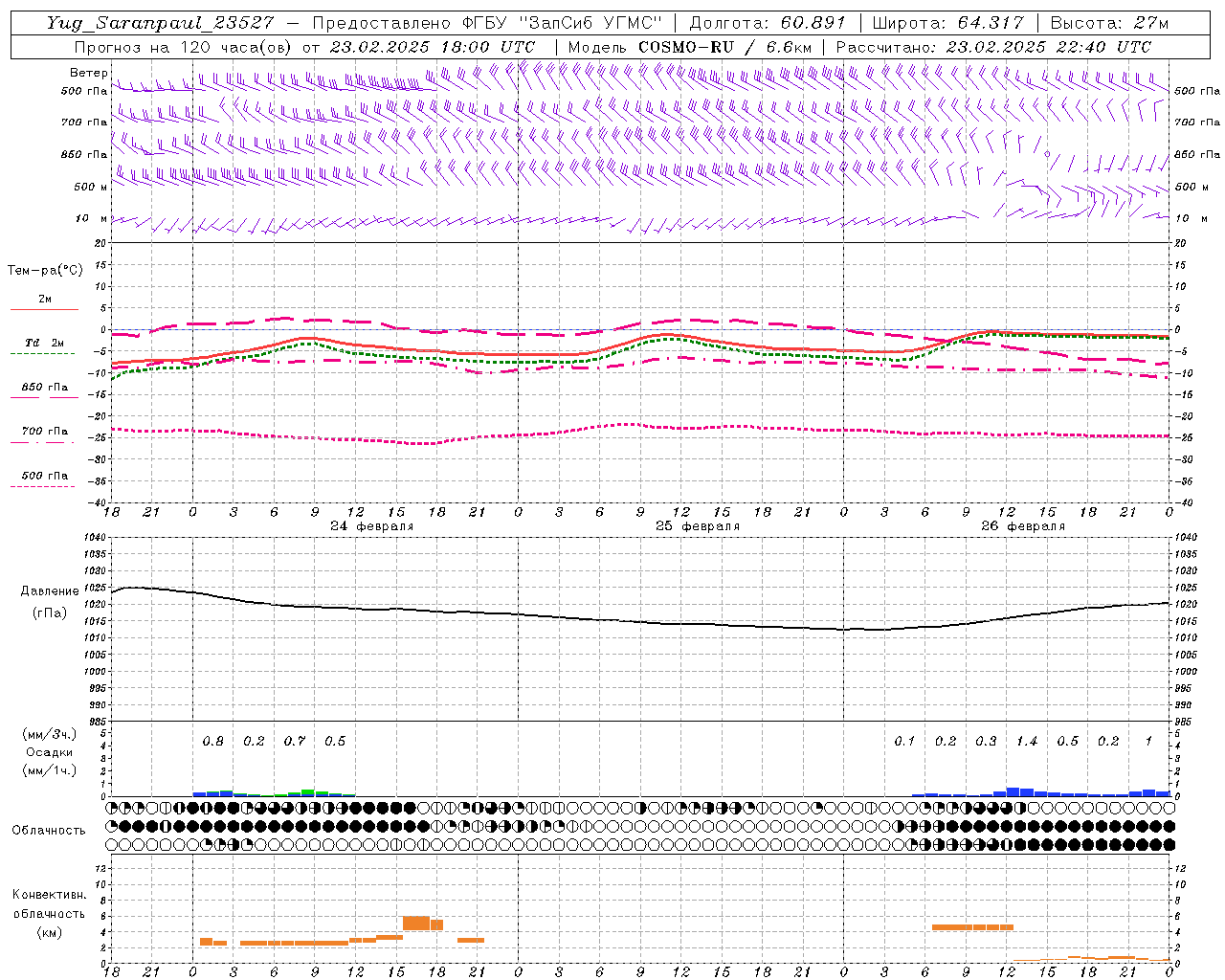Screen dimensions: 1225x980
Task: Click the Осадки precipitation label
Action: [50, 752]
